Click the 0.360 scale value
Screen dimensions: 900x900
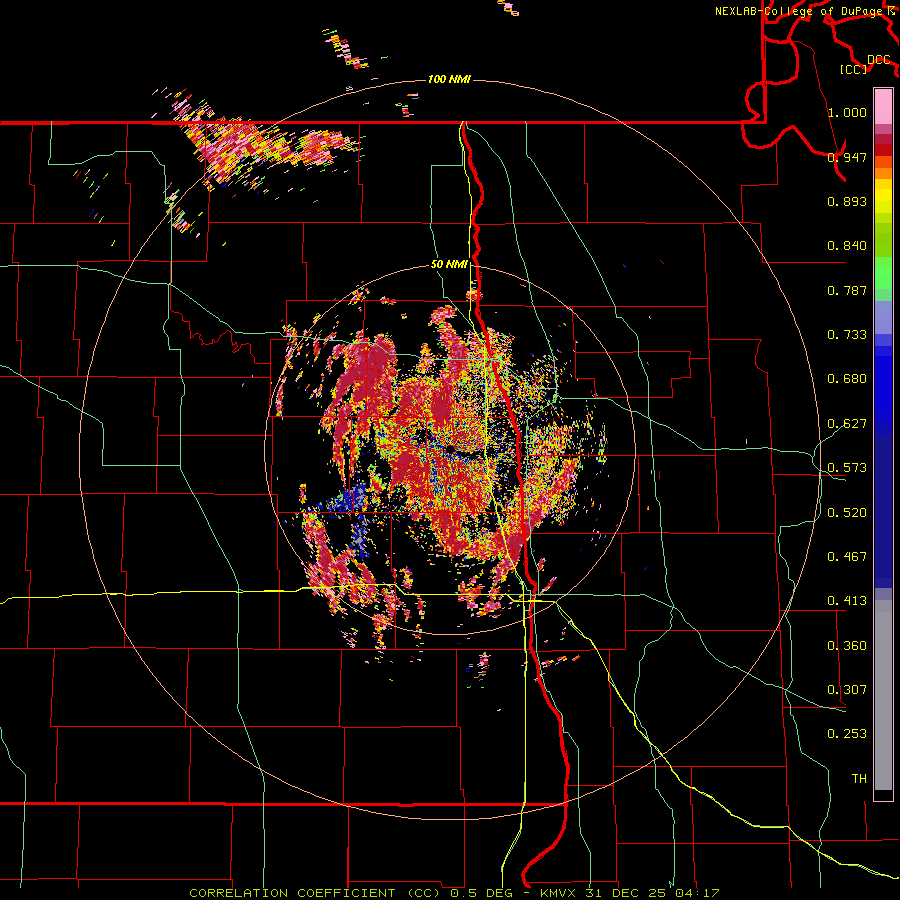point(847,646)
